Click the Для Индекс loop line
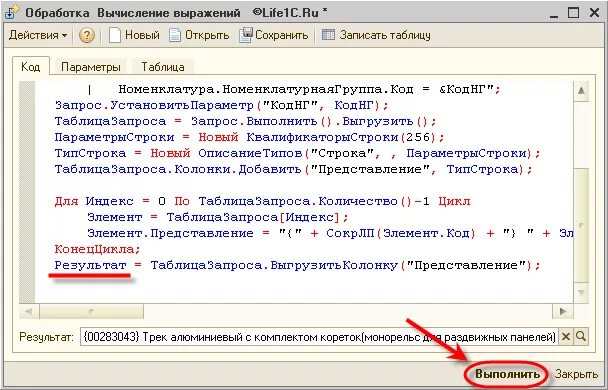This screenshot has width=608, height=390. tap(262, 201)
